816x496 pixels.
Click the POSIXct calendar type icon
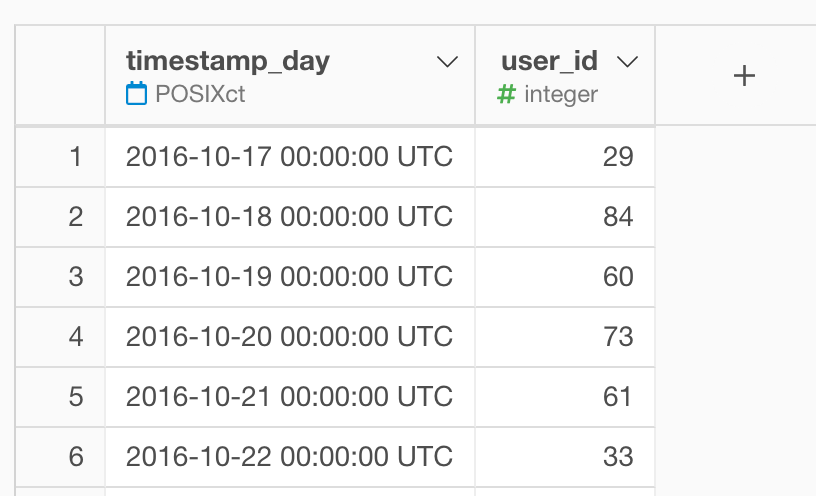(137, 94)
